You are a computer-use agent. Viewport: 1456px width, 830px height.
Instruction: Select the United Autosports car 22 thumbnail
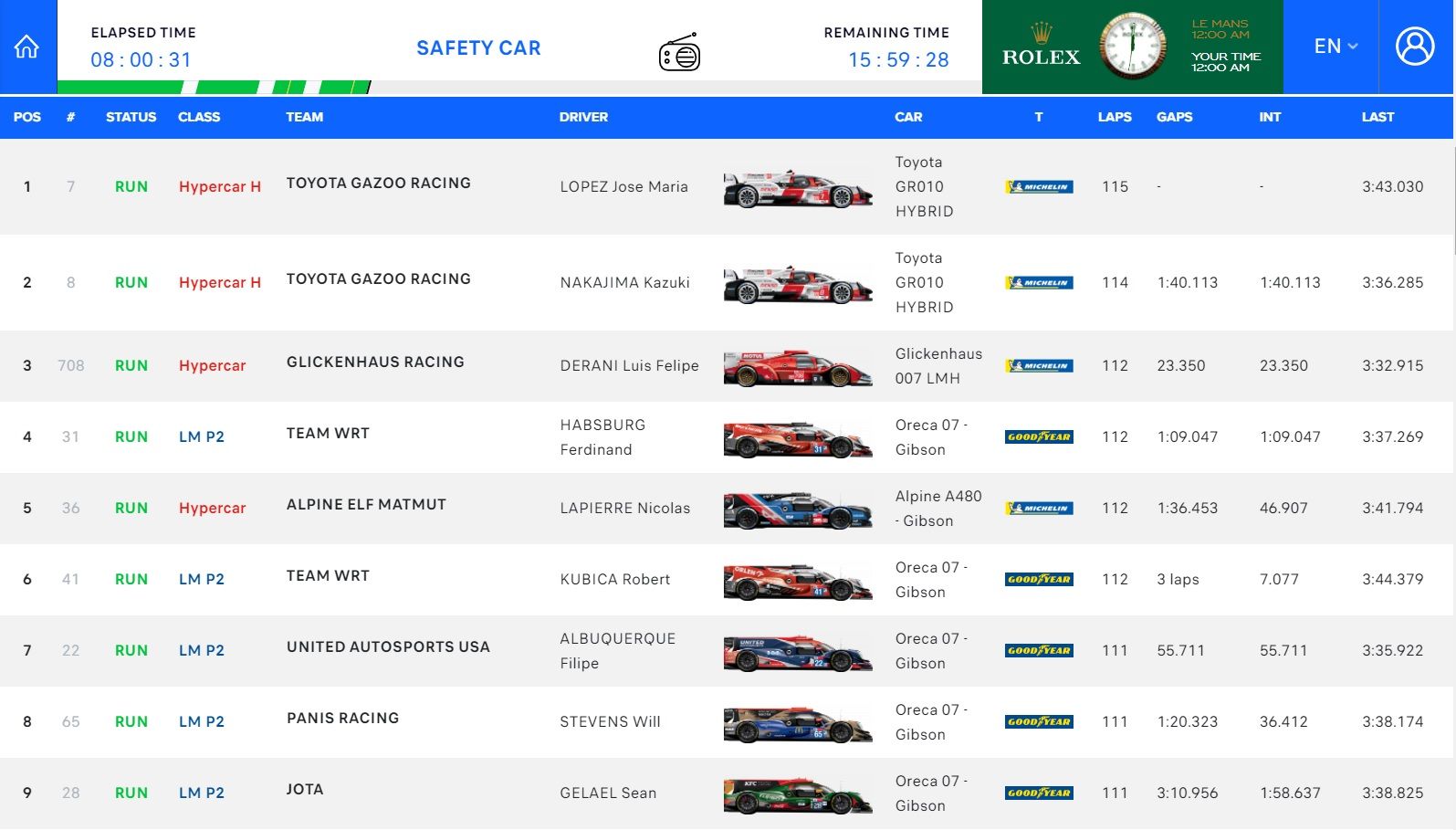[798, 653]
